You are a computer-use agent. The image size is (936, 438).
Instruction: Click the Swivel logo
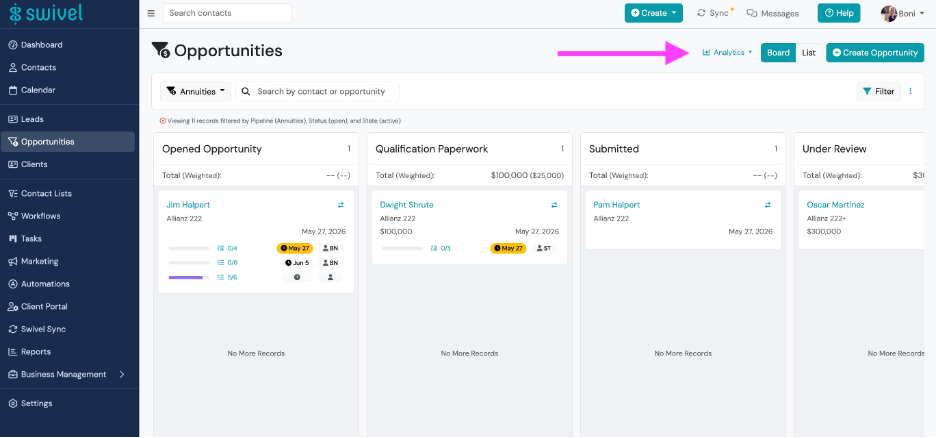[45, 13]
